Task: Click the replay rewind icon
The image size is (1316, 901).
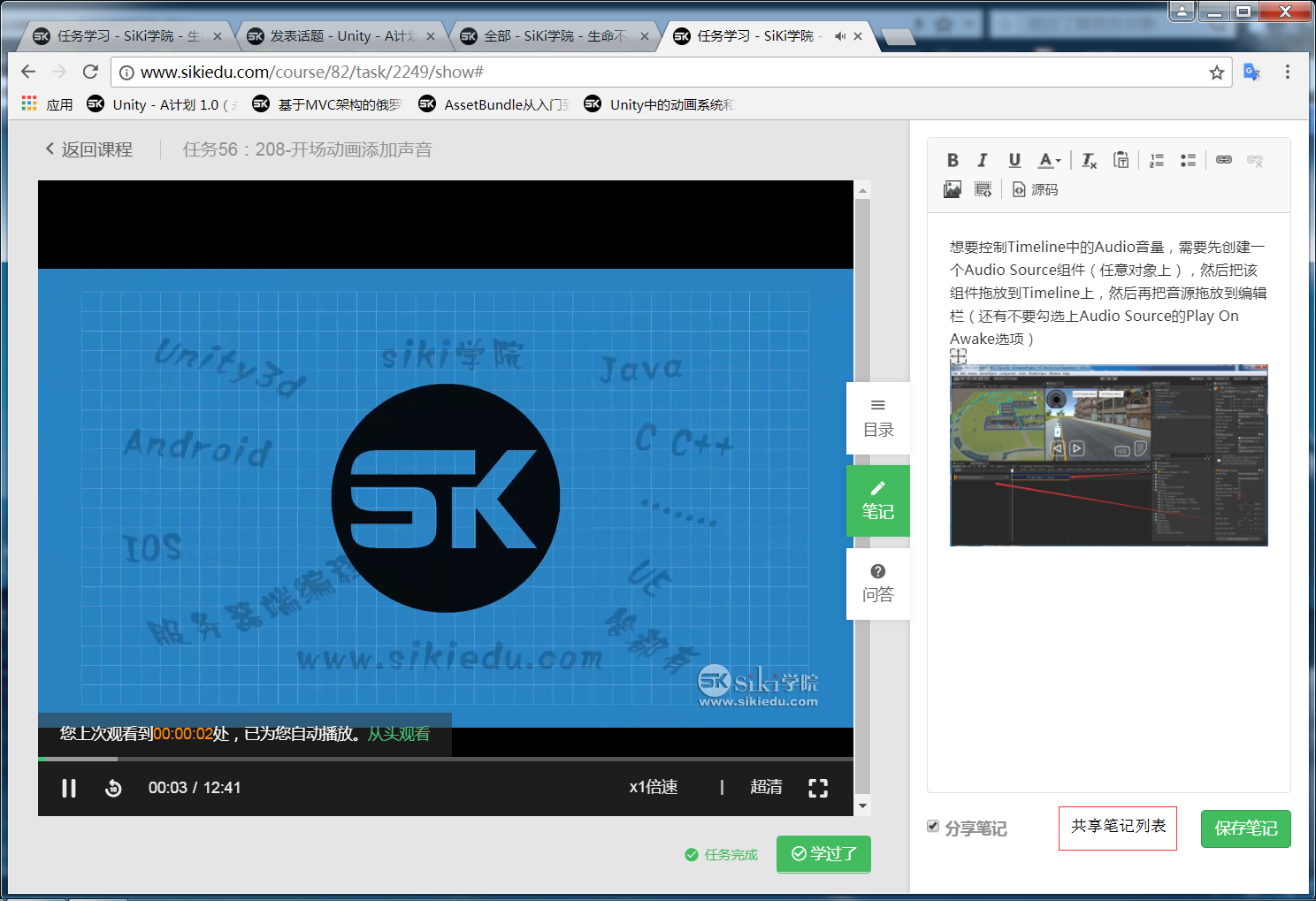Action: [113, 788]
